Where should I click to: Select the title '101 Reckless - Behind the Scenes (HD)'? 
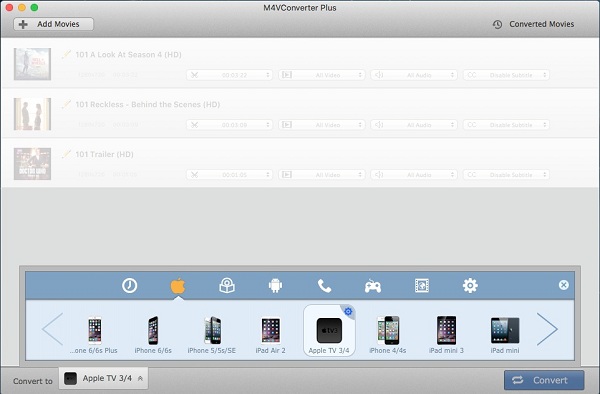pyautogui.click(x=148, y=104)
